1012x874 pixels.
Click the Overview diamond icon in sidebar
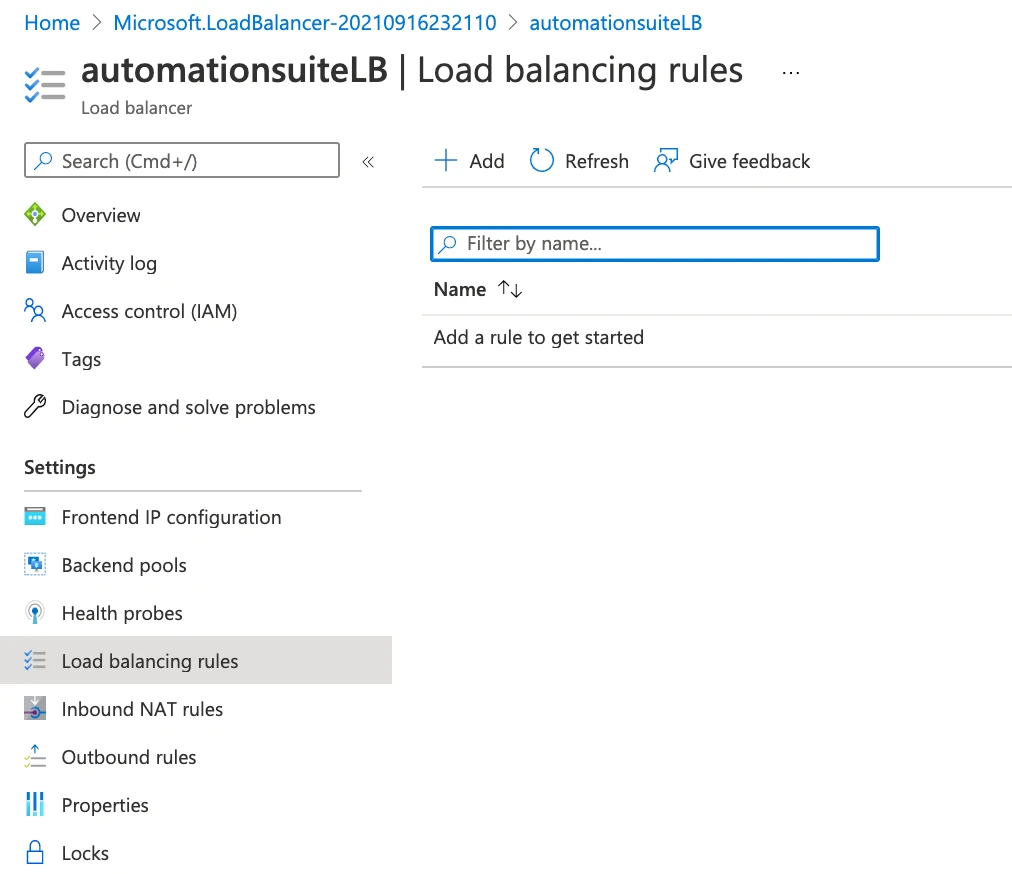coord(35,215)
